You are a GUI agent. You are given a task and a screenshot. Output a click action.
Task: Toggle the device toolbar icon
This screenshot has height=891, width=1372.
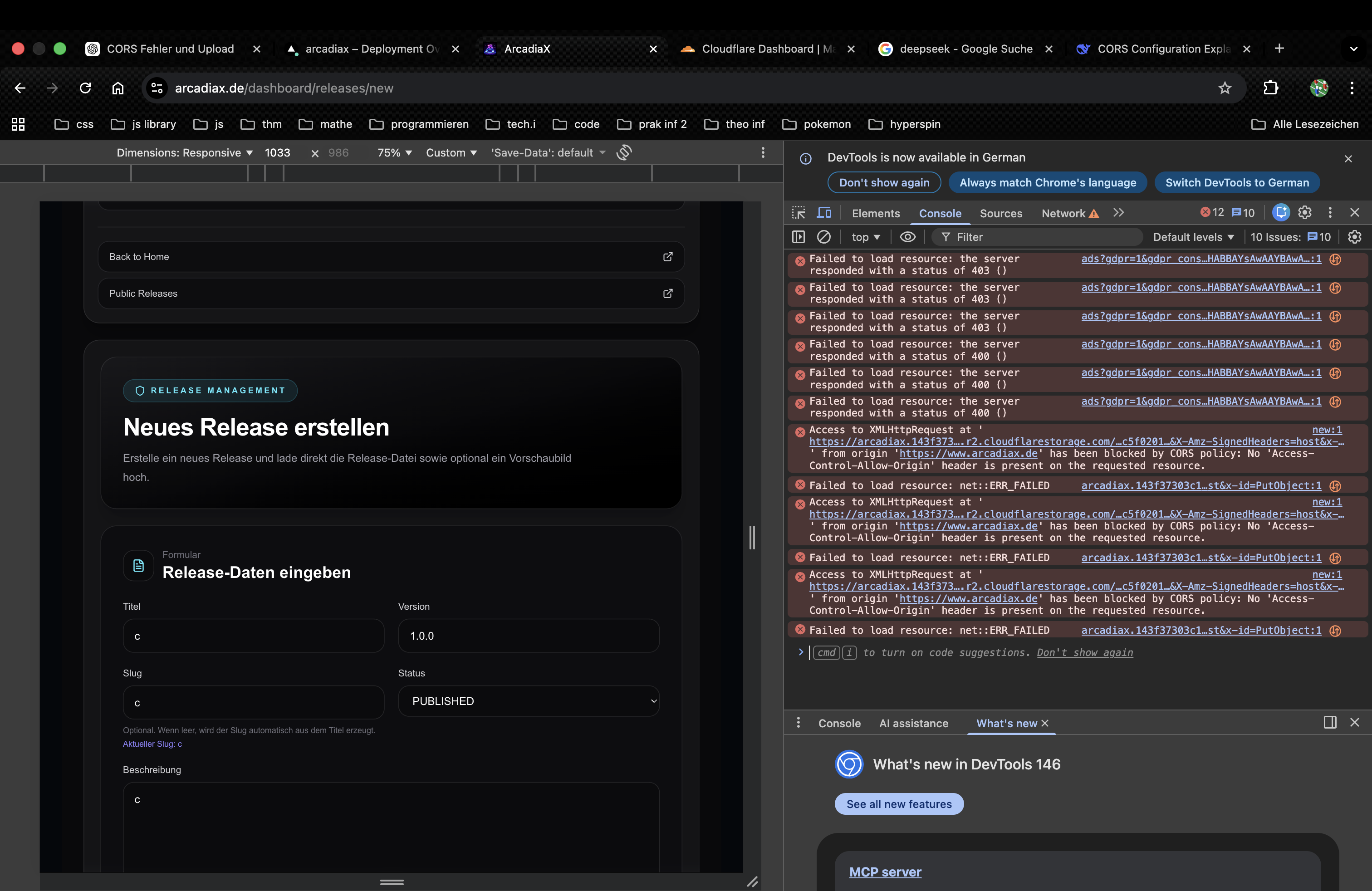coord(824,213)
